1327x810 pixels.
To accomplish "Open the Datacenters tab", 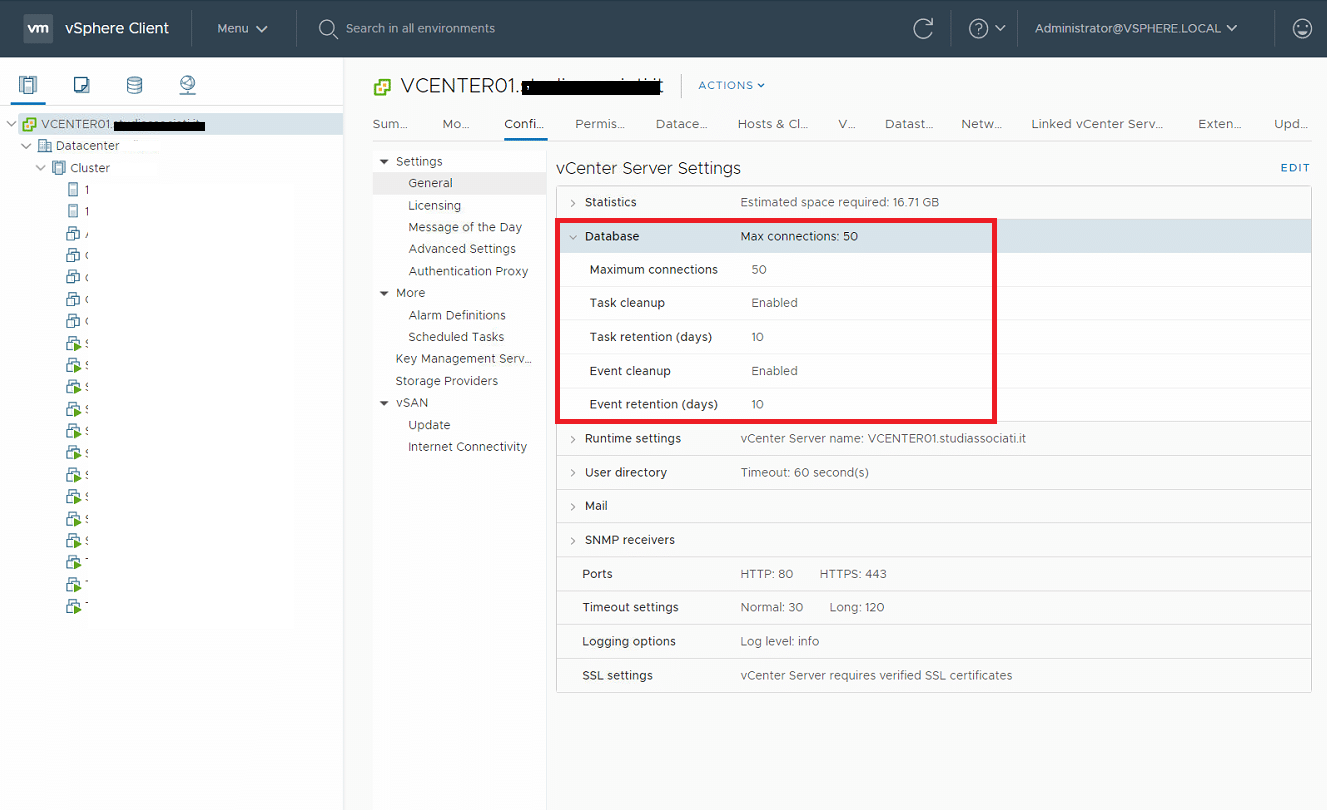I will pyautogui.click(x=681, y=124).
